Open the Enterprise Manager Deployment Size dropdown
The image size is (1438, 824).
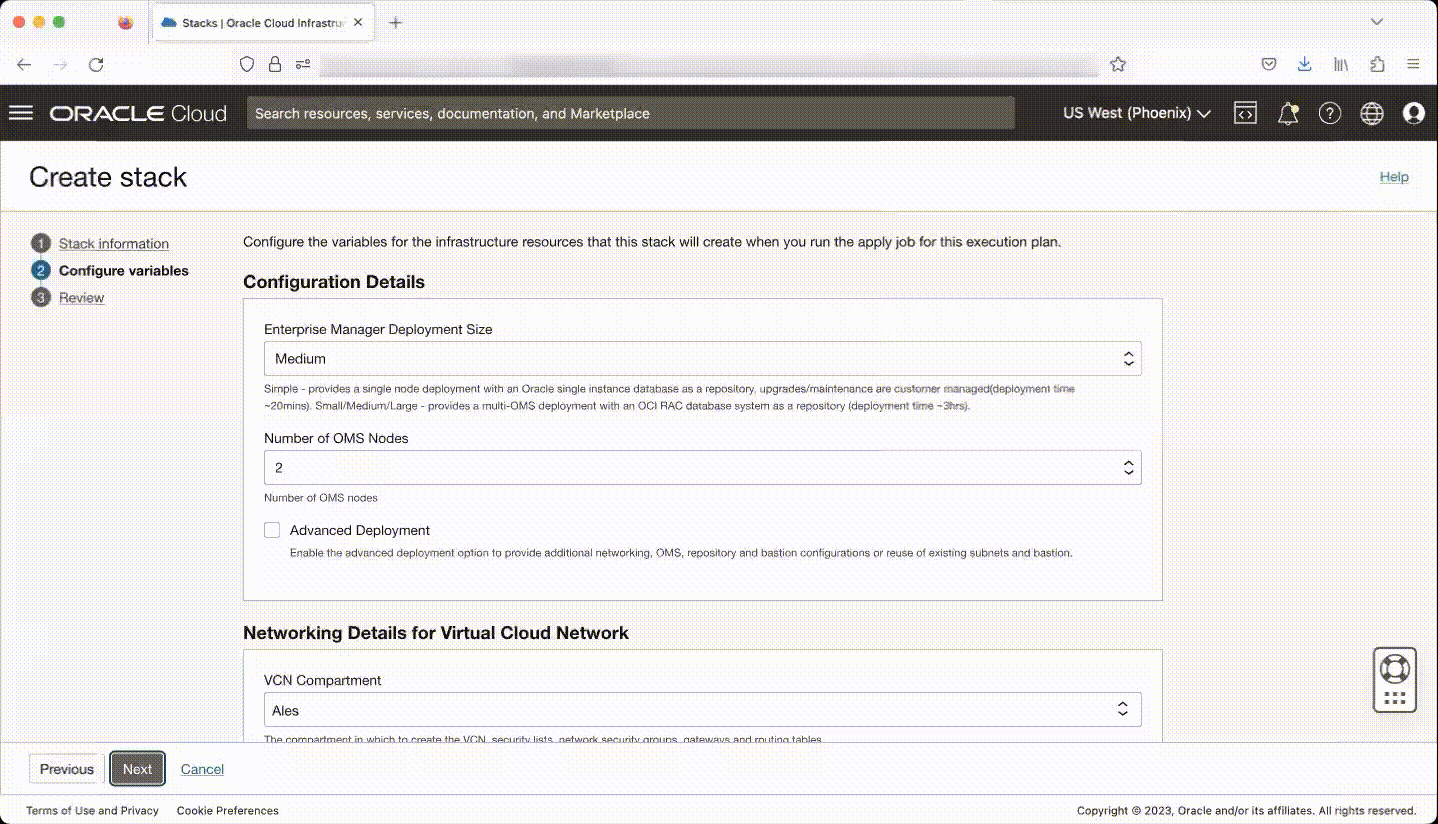click(x=702, y=358)
